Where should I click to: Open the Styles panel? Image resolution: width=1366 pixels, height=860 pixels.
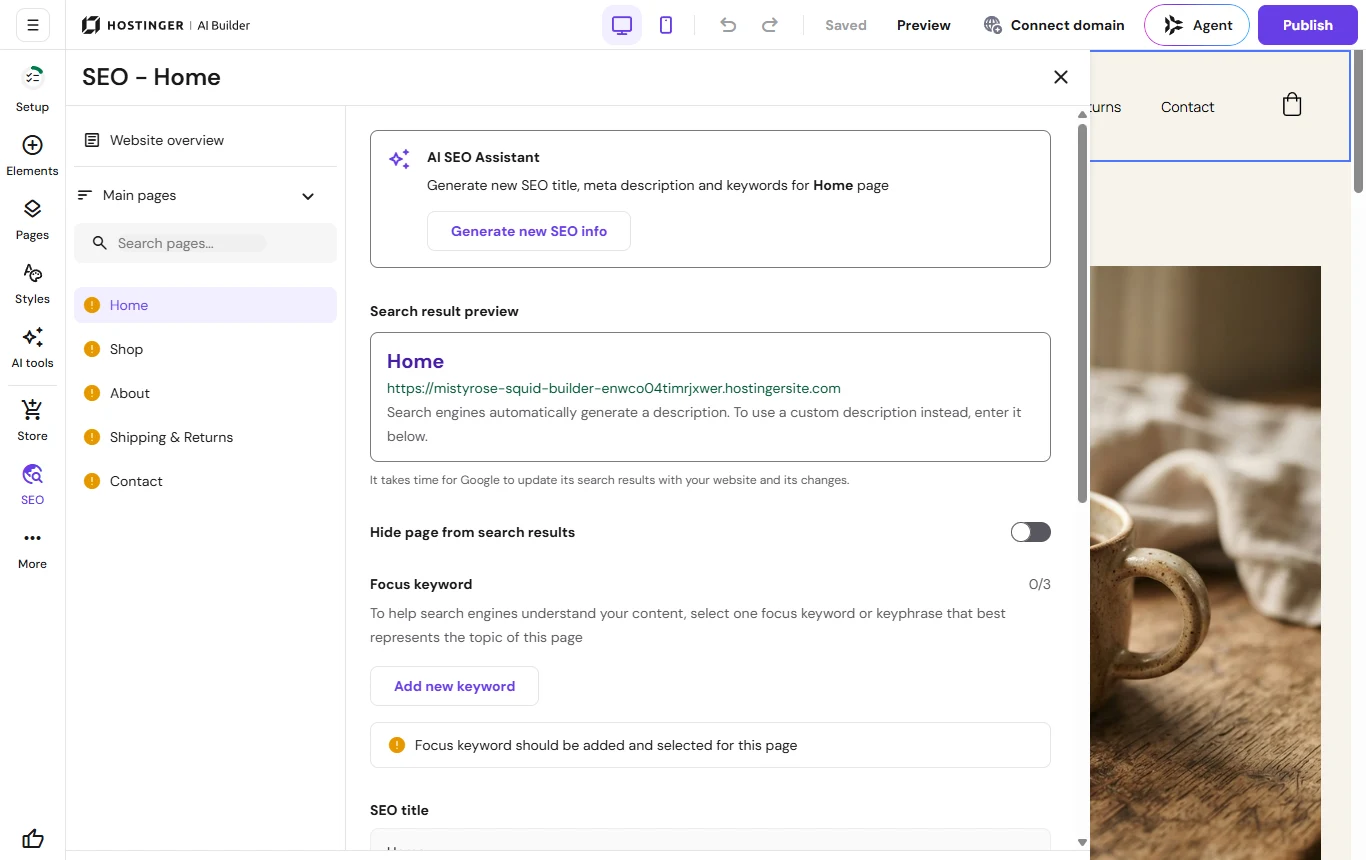tap(32, 283)
